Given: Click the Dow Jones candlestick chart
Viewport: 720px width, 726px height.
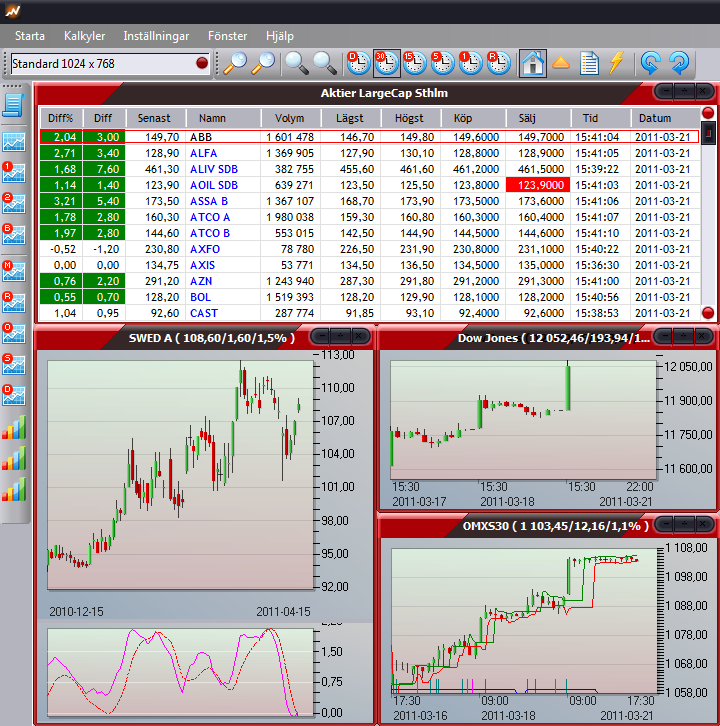Looking at the screenshot, I should [x=524, y=420].
